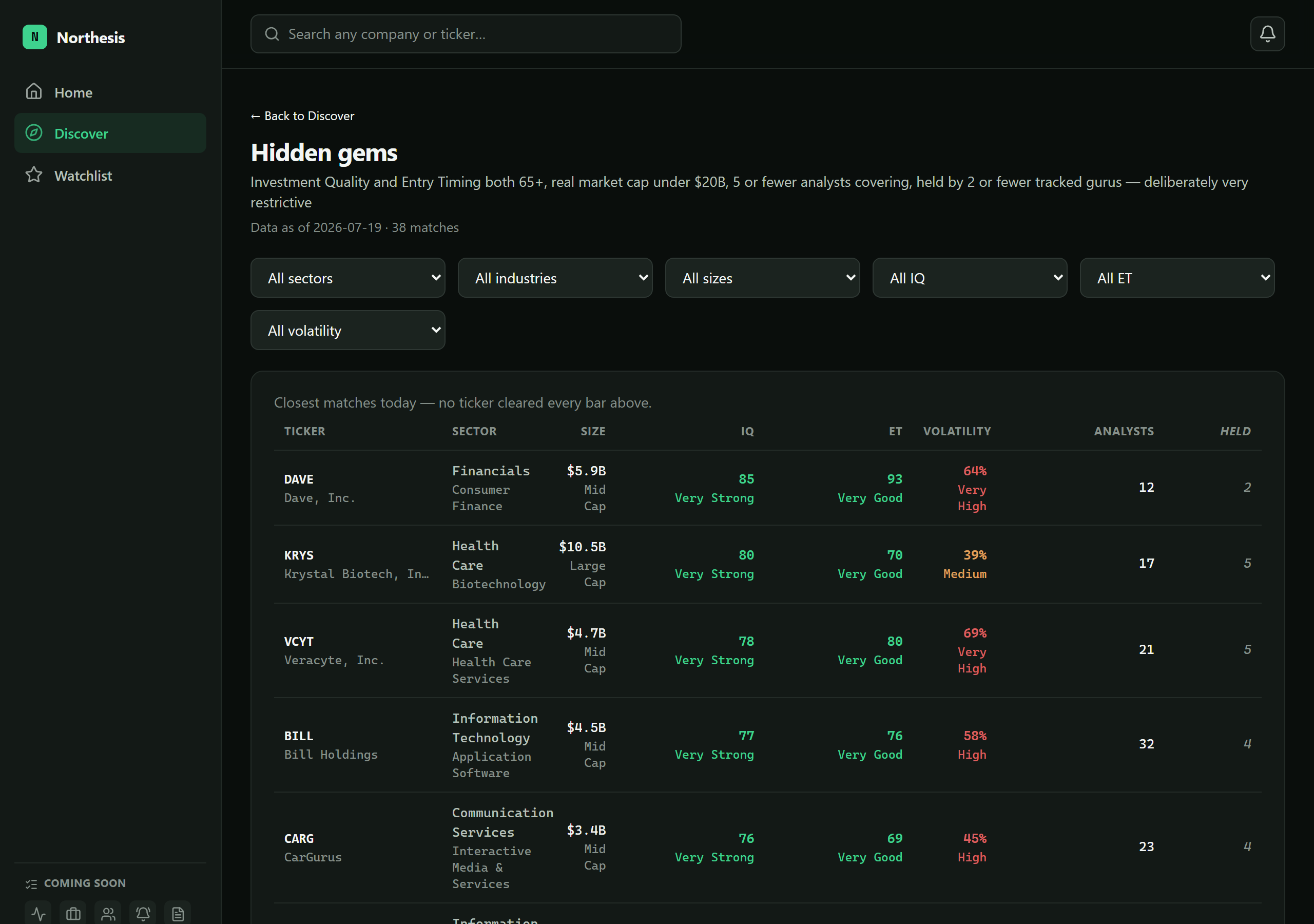The image size is (1314, 924).
Task: Sort by the HELD column header
Action: pyautogui.click(x=1235, y=431)
